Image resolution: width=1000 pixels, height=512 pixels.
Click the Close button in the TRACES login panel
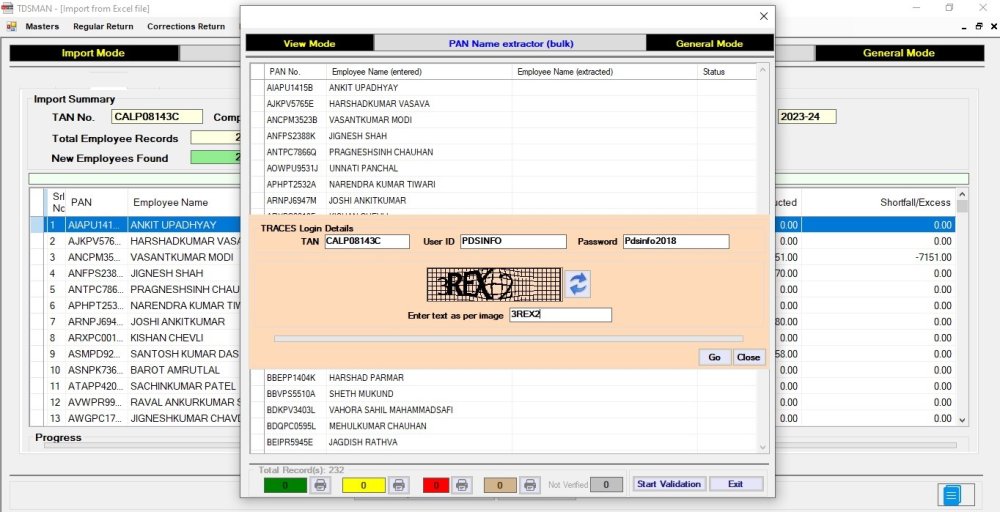[x=748, y=357]
